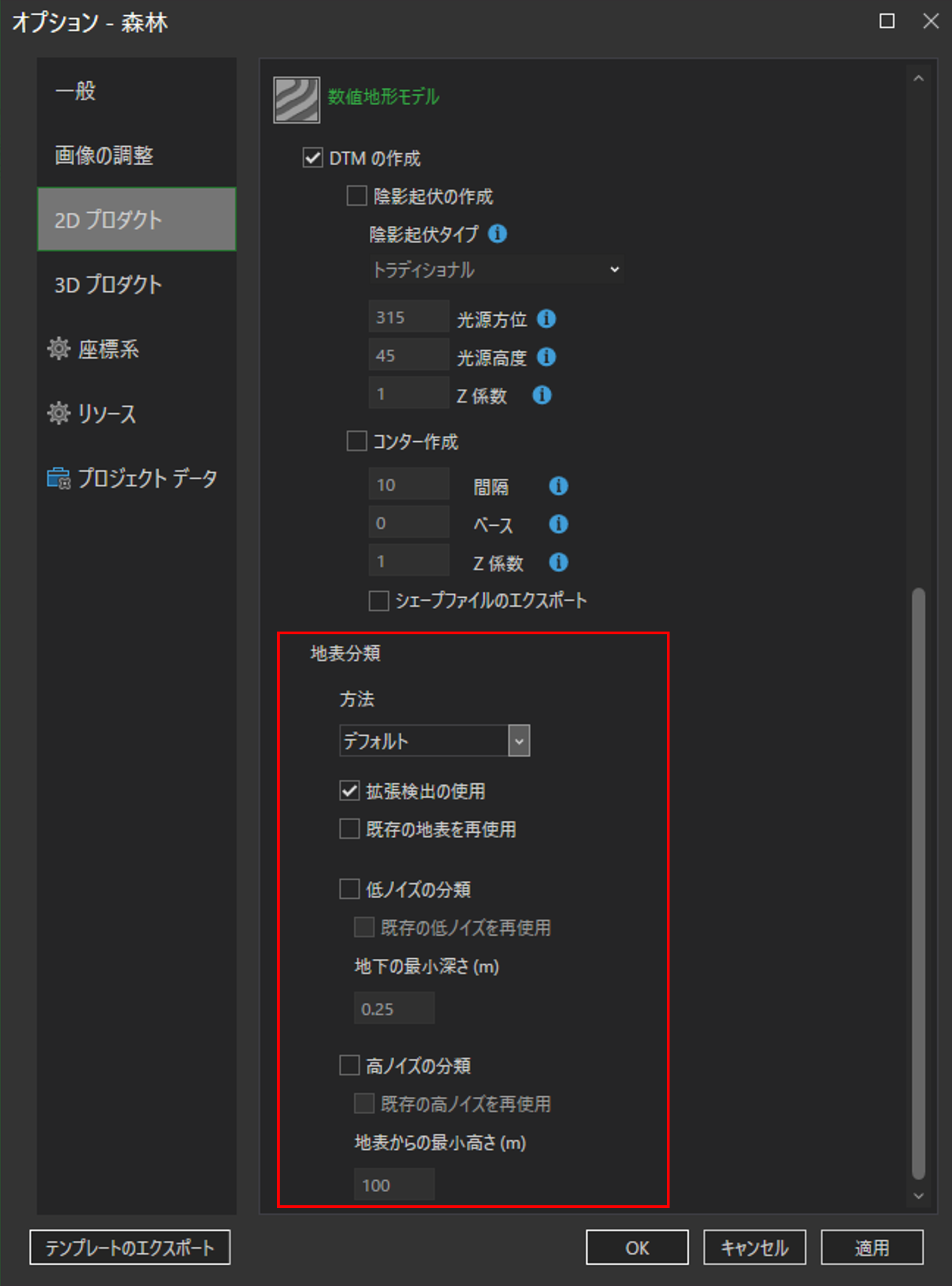This screenshot has height=1286, width=952.
Task: Click the 間隔 field showing 10
Action: tap(408, 484)
